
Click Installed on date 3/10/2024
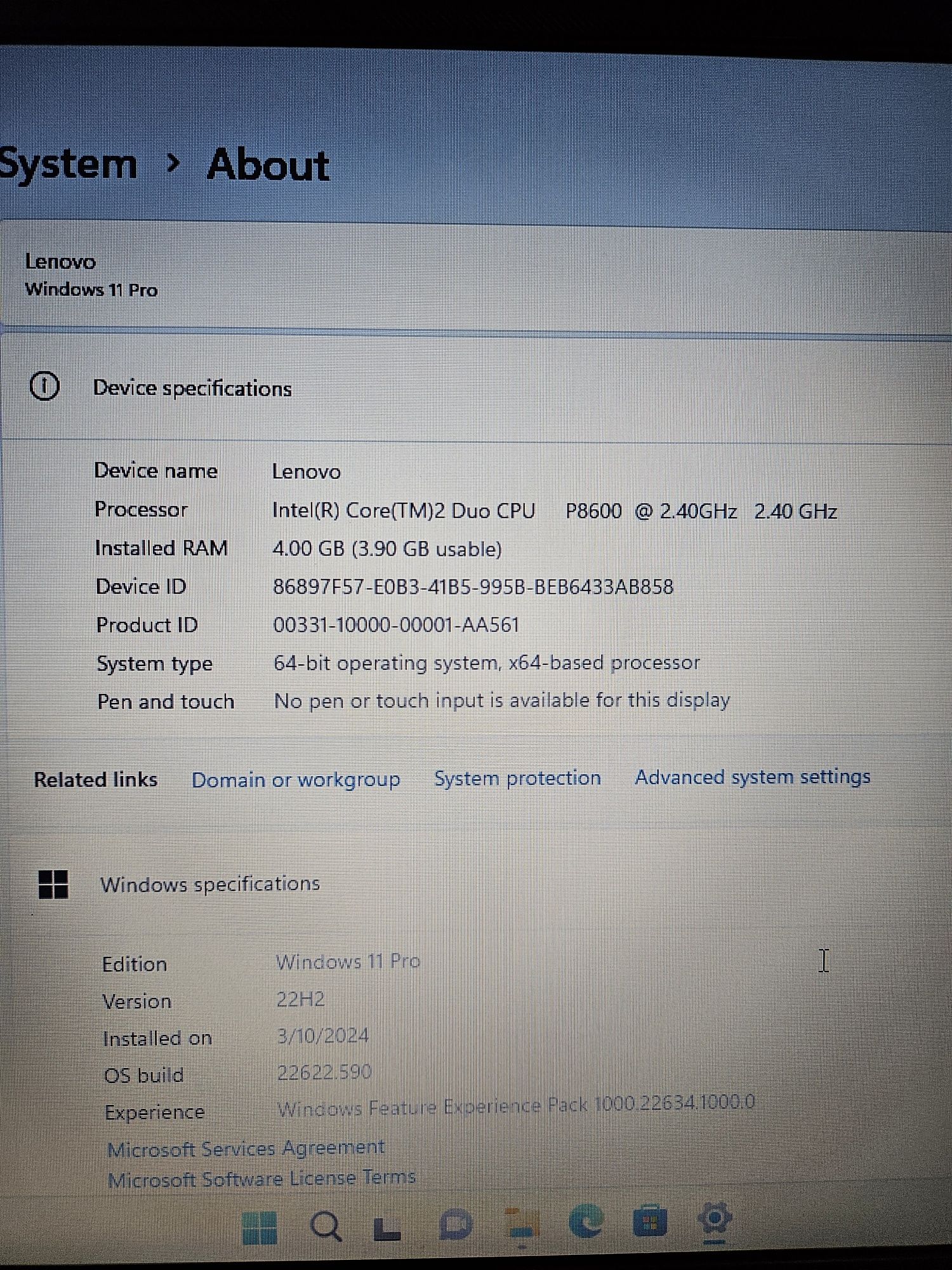point(323,1036)
